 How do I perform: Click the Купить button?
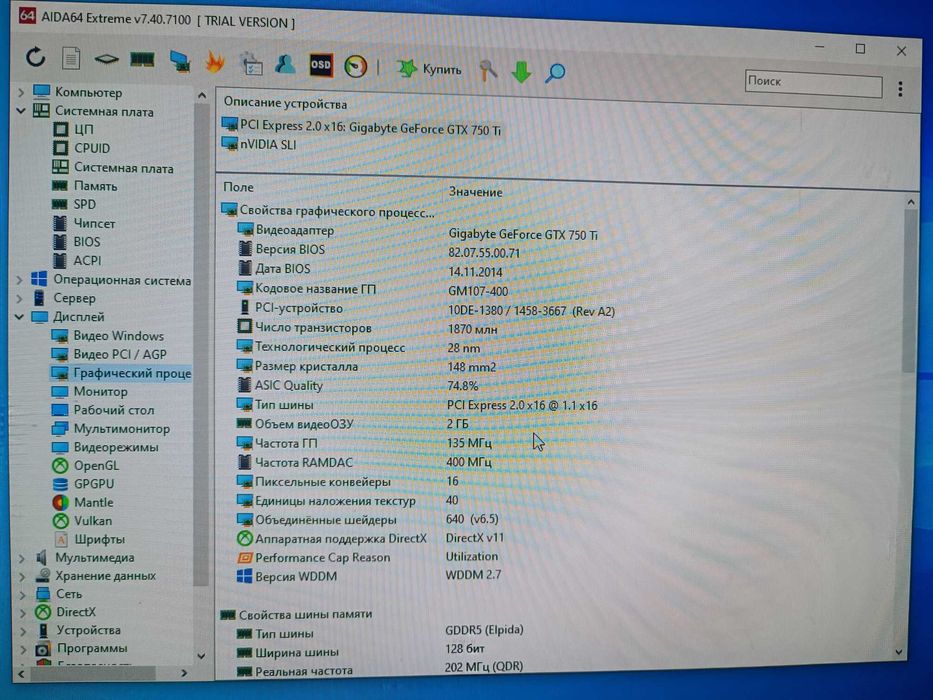(429, 69)
